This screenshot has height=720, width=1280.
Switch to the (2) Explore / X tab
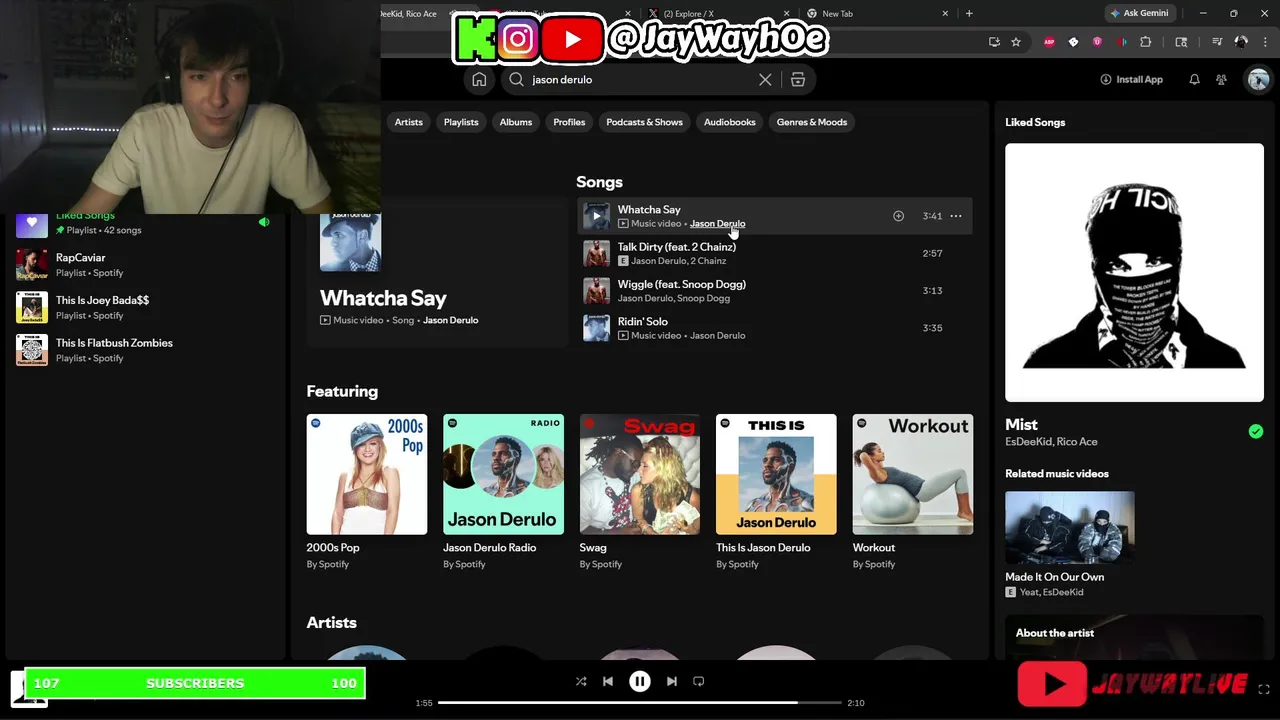point(715,14)
